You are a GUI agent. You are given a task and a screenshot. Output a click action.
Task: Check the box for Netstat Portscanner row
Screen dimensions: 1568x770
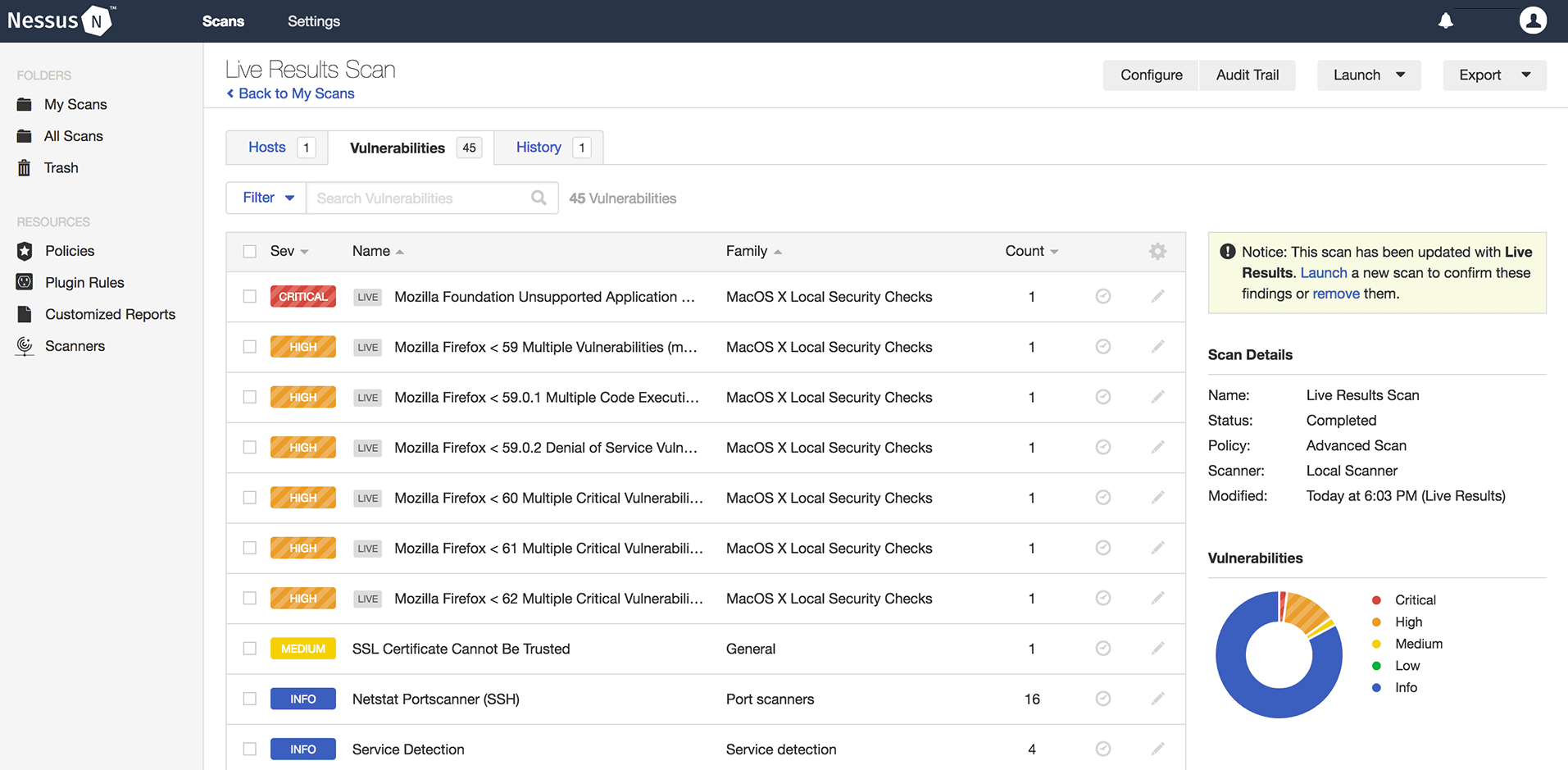tap(250, 699)
